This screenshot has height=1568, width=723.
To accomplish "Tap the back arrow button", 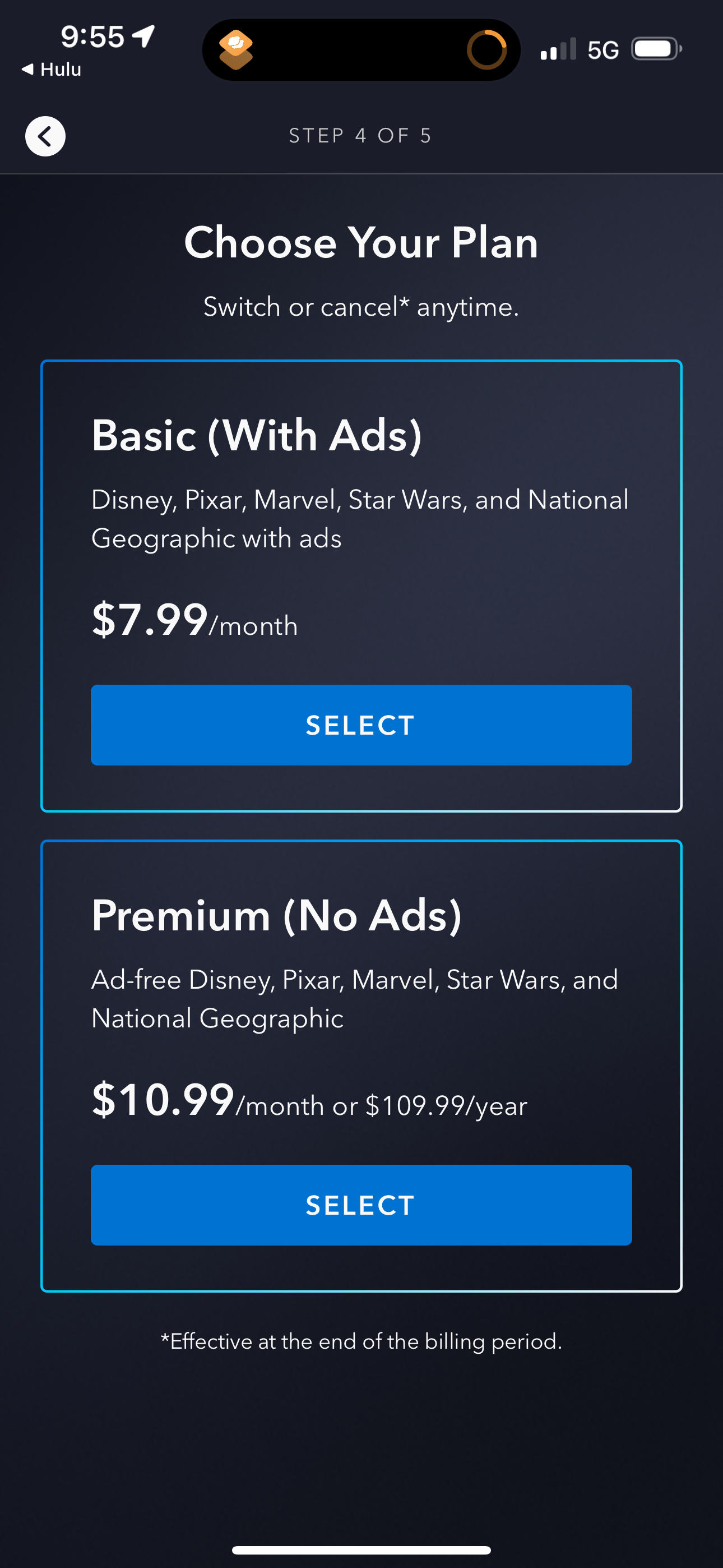I will 45,136.
